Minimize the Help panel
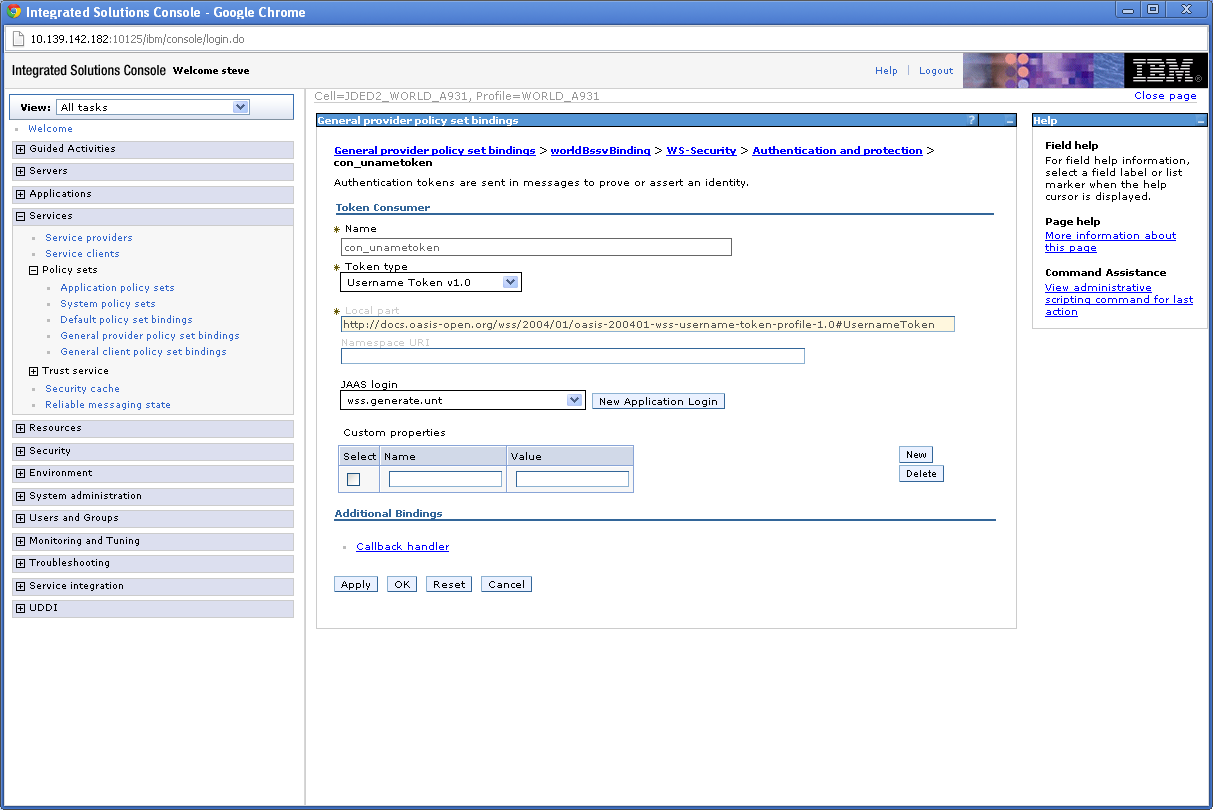1213x810 pixels. pos(1201,120)
